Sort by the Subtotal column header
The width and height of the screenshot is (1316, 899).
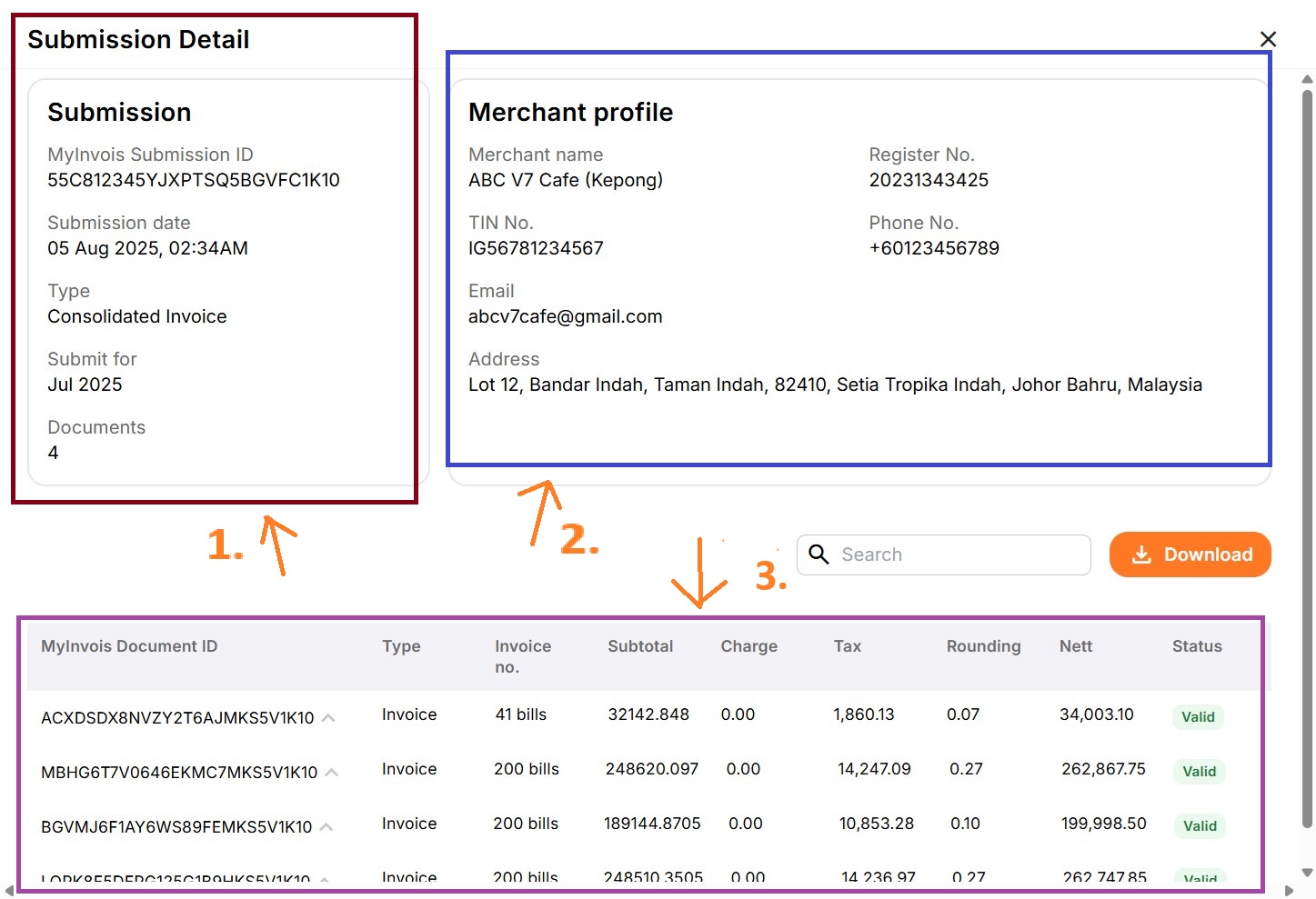tap(640, 646)
